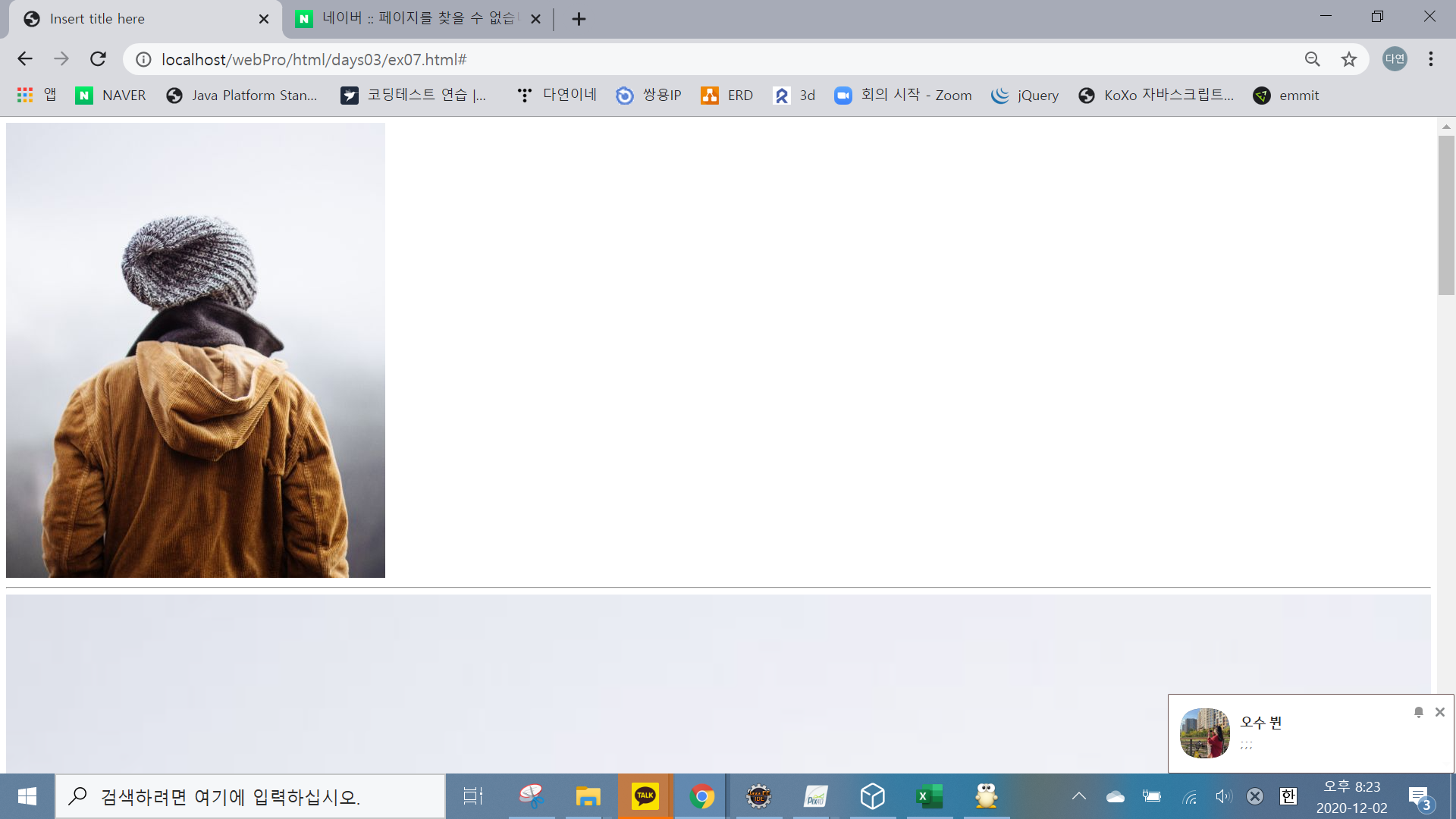Dismiss the KakaoTalk message popup
This screenshot has height=819, width=1456.
coord(1439,712)
